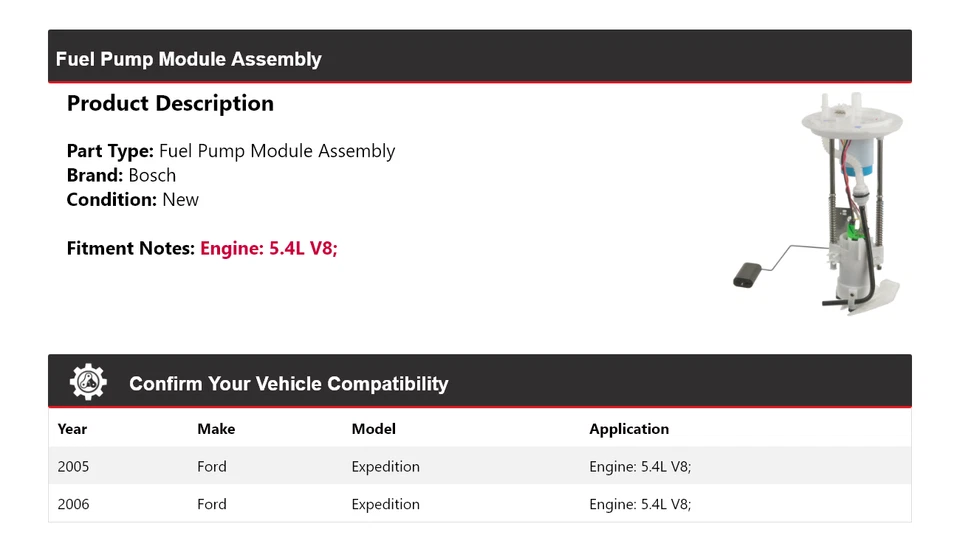Screen dimensions: 960x552
Task: Select the 2005 year cell
Action: (x=73, y=467)
